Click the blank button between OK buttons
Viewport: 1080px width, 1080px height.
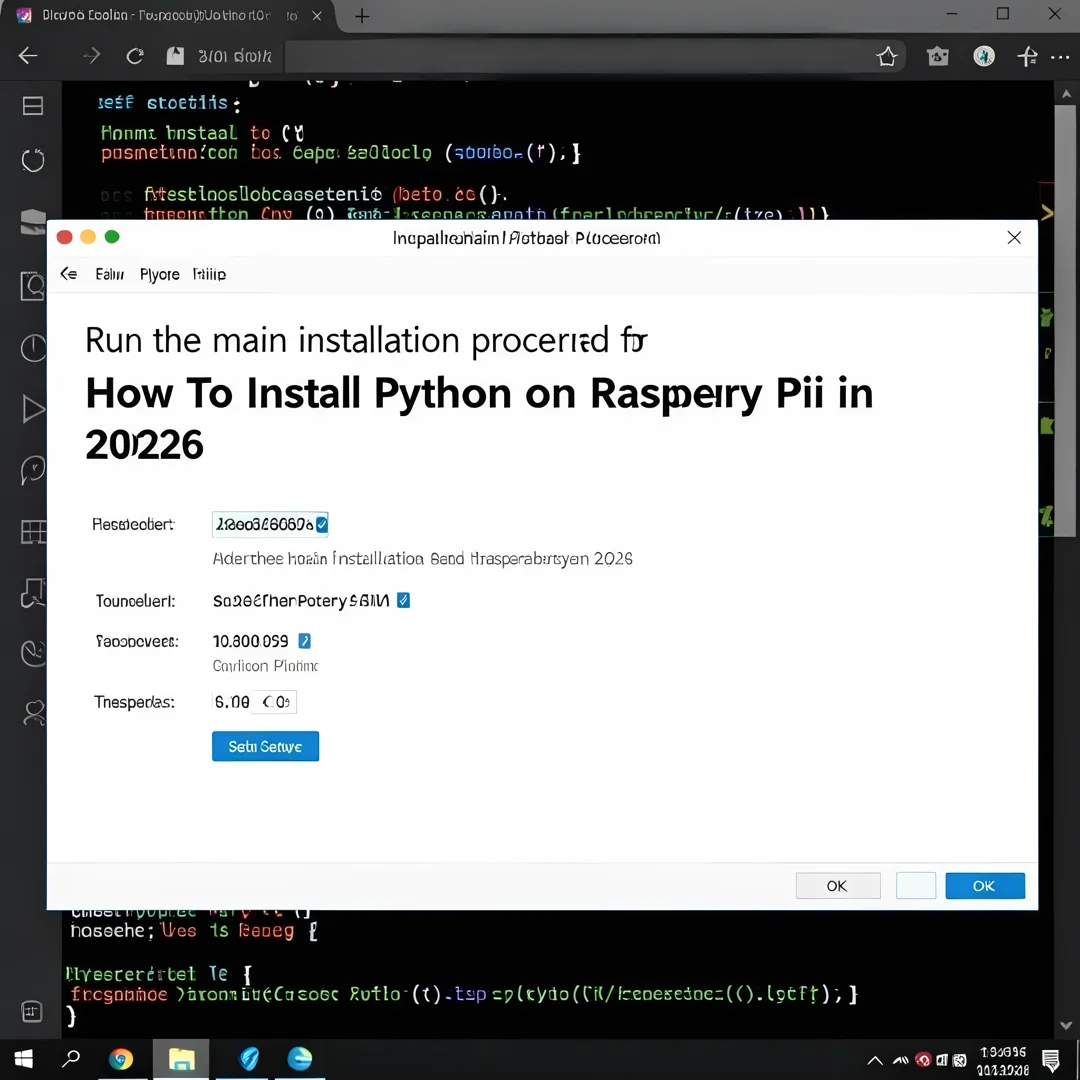(x=915, y=886)
